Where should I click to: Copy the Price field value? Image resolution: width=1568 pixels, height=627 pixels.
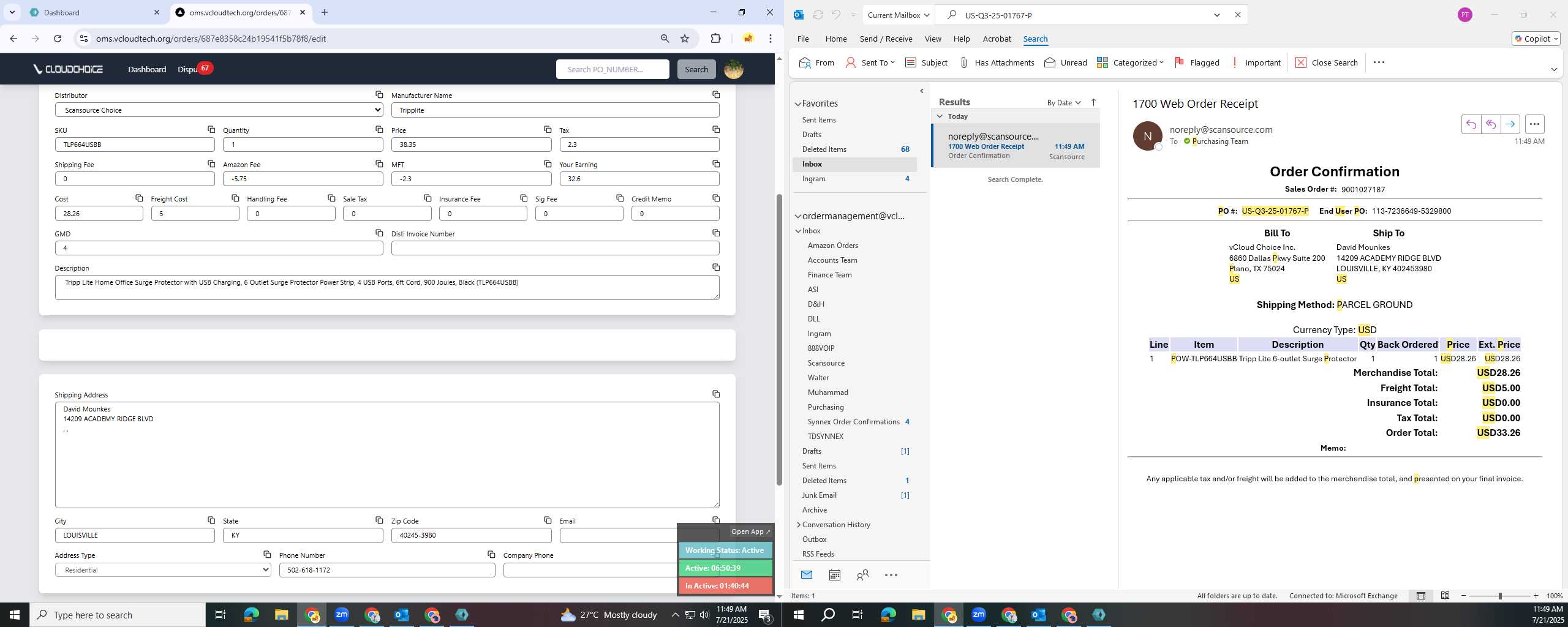point(548,129)
